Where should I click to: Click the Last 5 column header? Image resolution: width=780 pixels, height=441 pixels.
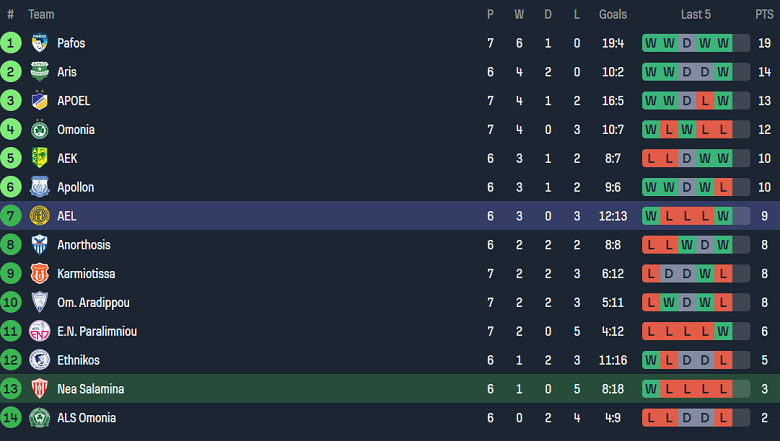click(x=696, y=15)
